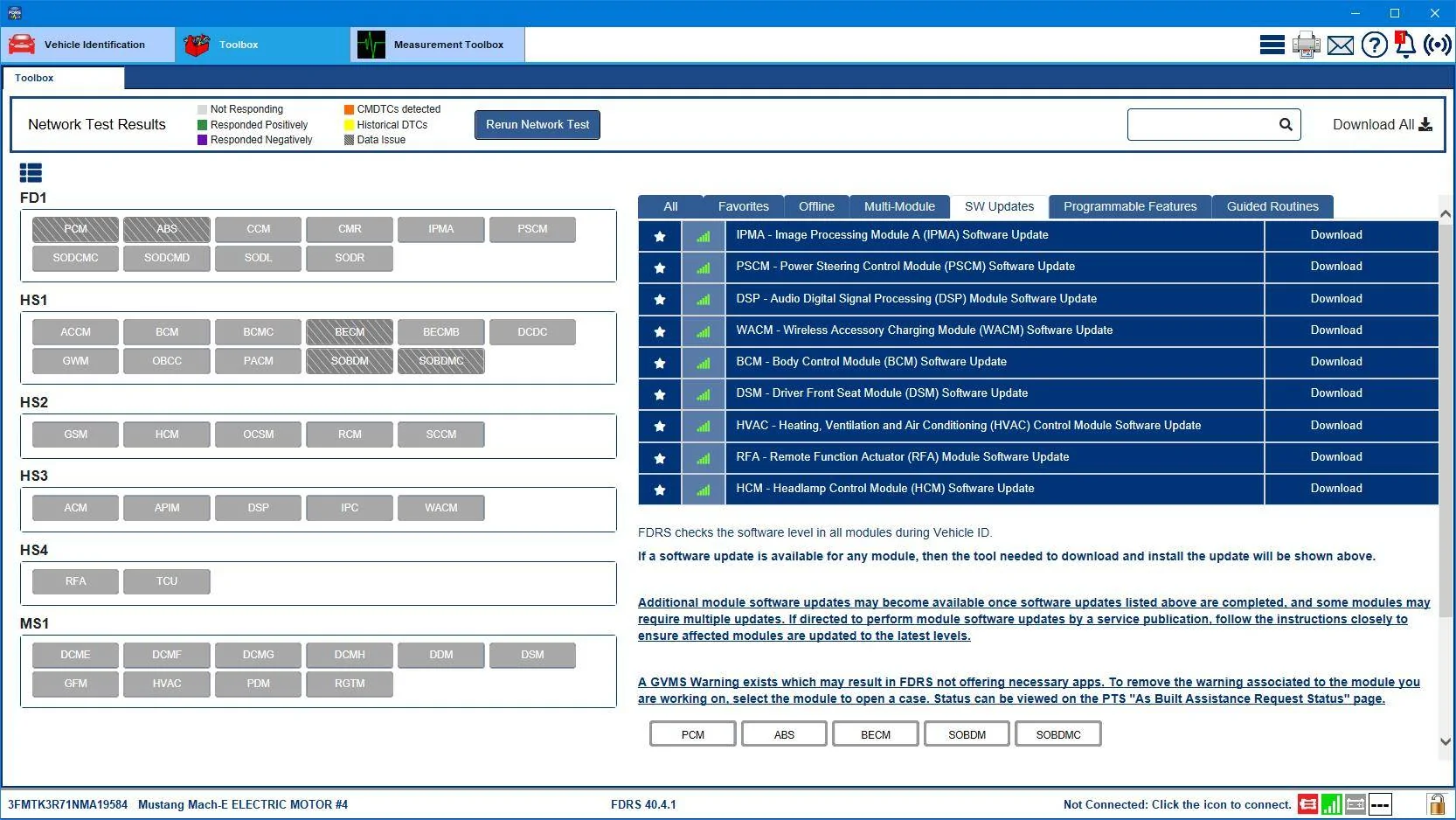Open Guided Routines tab
Screen dimensions: 1456x820
tap(1272, 206)
